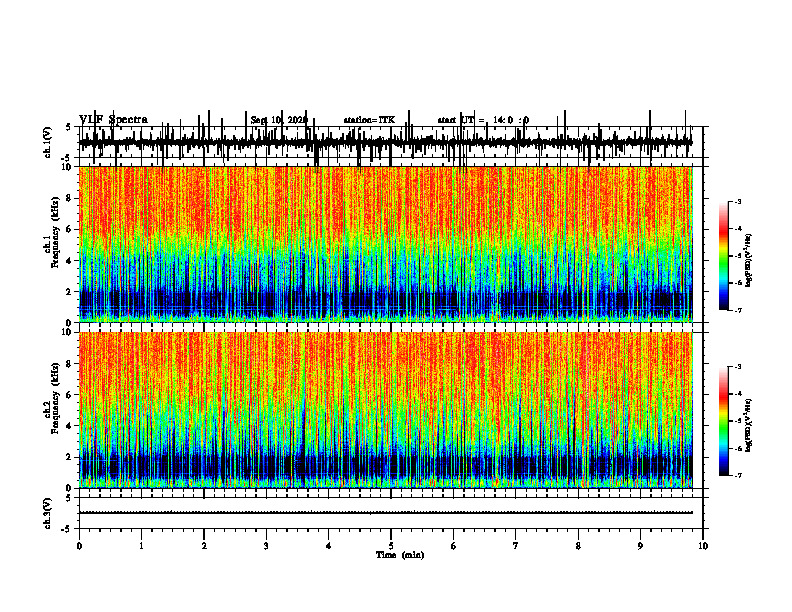Click the ch.1 spectrogram color bar
Screen dimensions: 792x612
[723, 256]
